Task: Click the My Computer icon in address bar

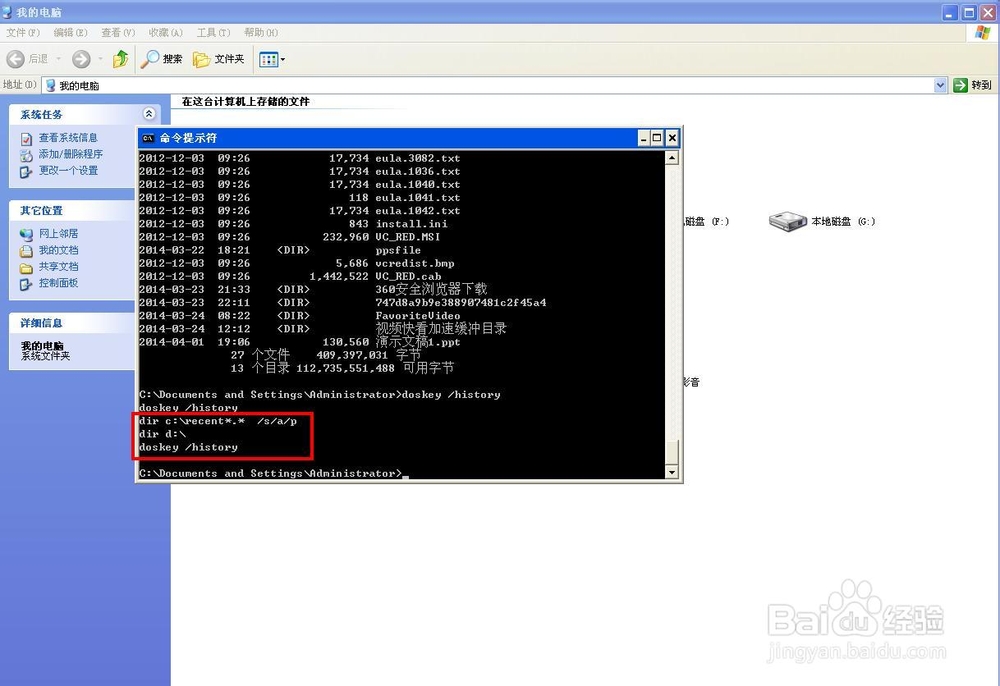Action: tap(50, 85)
